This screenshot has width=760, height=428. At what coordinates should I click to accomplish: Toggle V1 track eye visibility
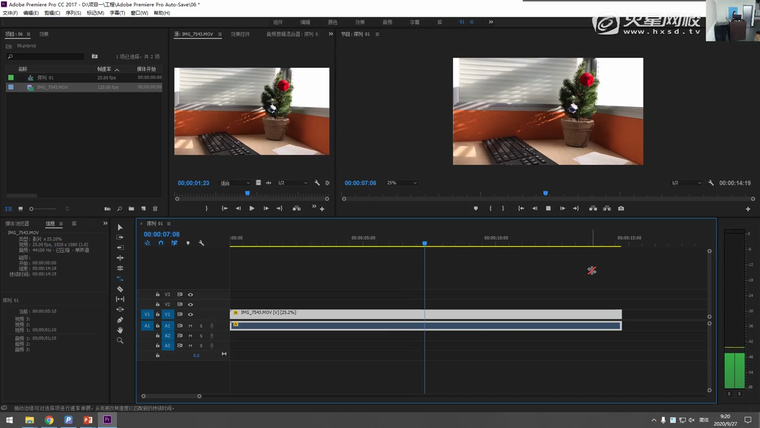coord(190,314)
